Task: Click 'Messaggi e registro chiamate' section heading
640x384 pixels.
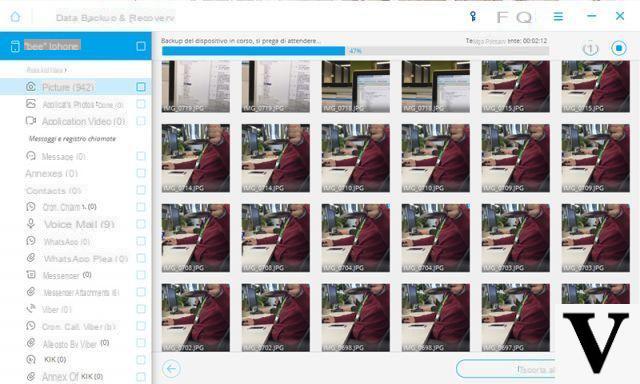Action: pos(72,139)
